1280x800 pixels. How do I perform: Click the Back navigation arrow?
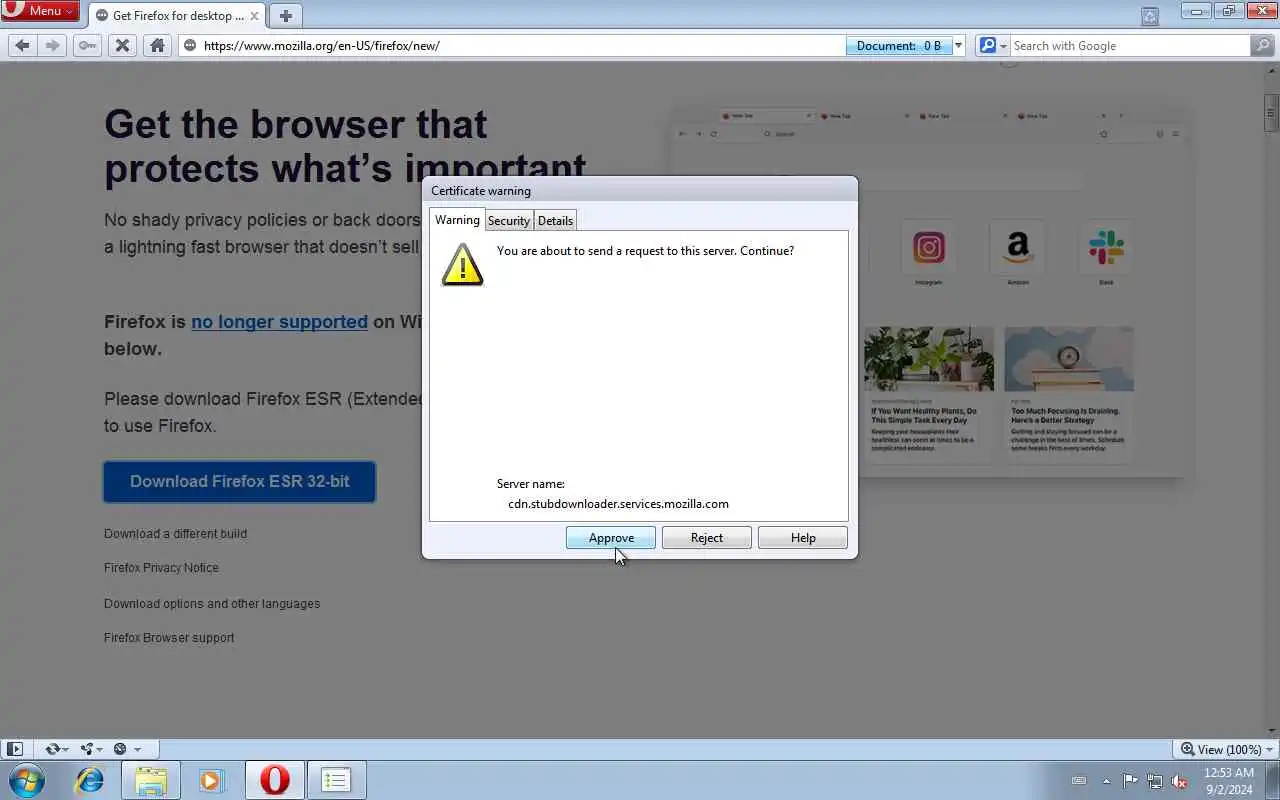(22, 46)
